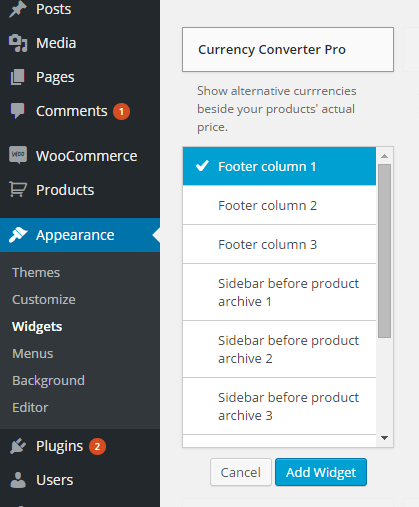Select Footer column 1 widget area
The width and height of the screenshot is (419, 507).
point(279,166)
